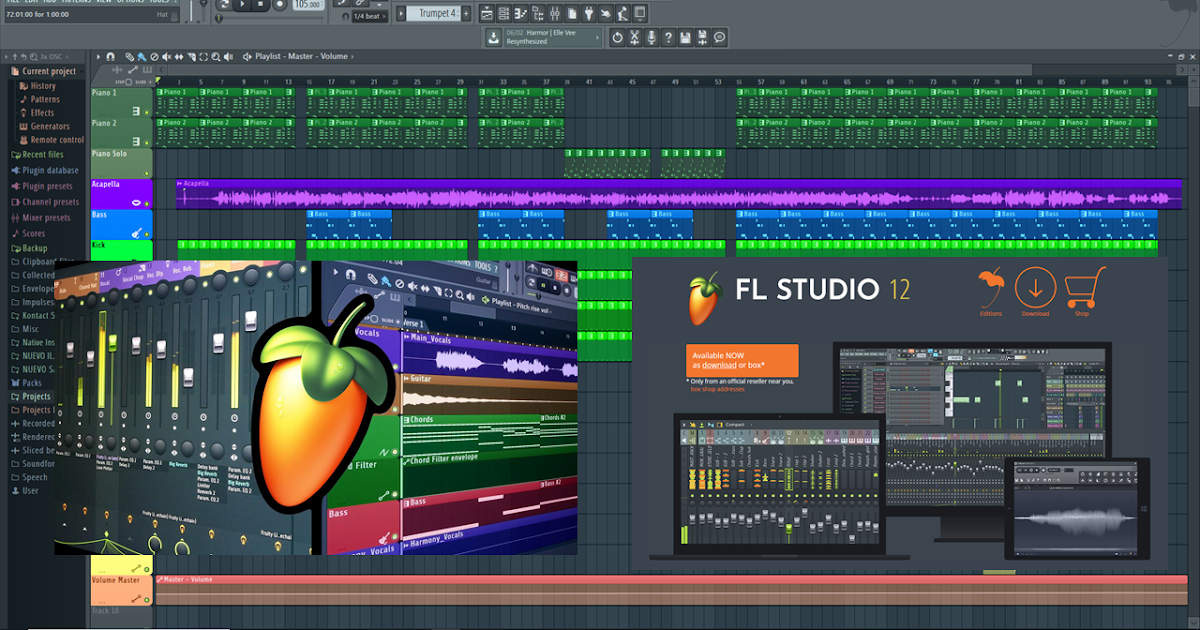
Task: Click the lips icon on Acapella track
Action: click(136, 203)
